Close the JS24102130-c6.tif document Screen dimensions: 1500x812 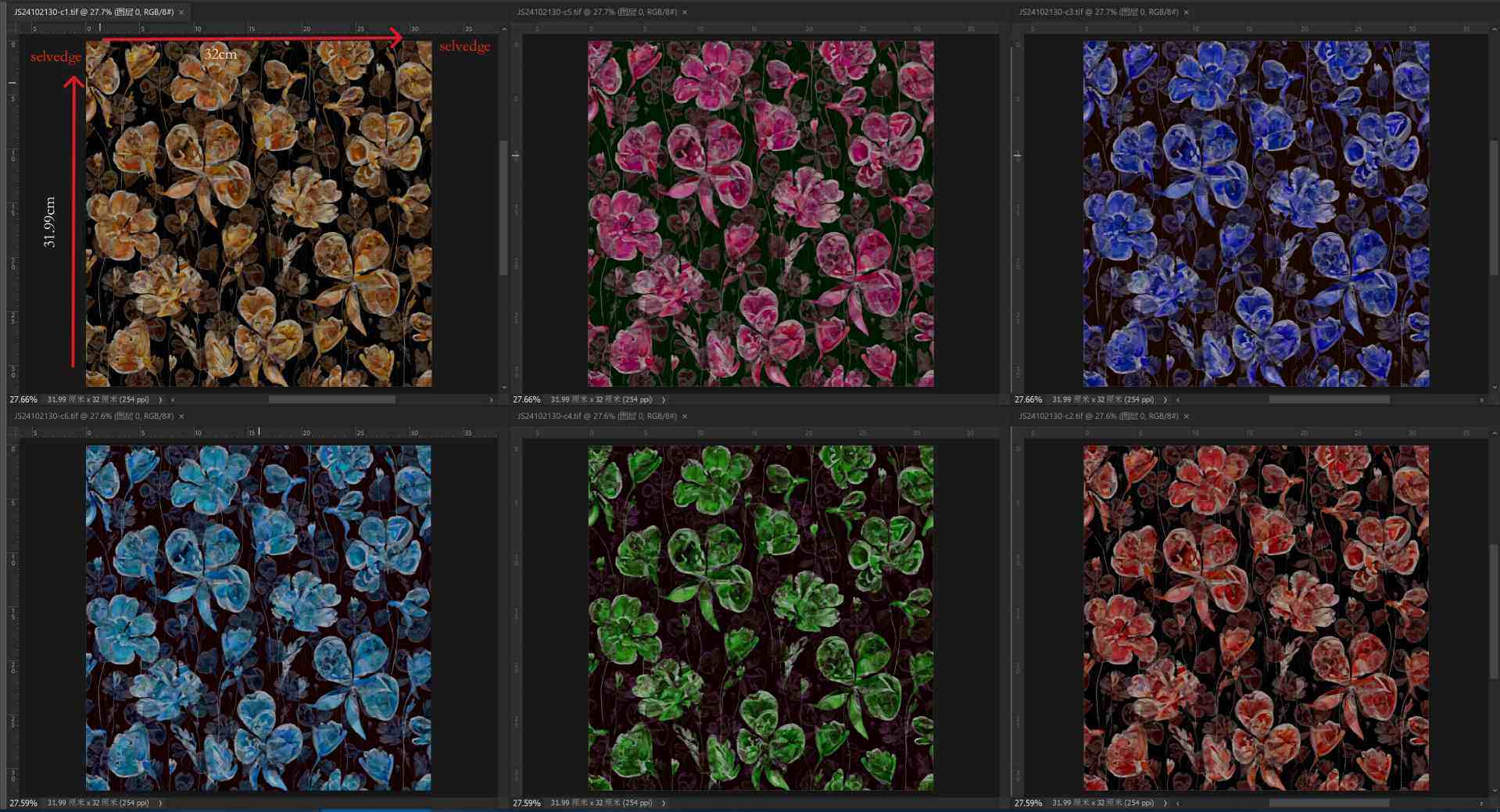[x=182, y=417]
